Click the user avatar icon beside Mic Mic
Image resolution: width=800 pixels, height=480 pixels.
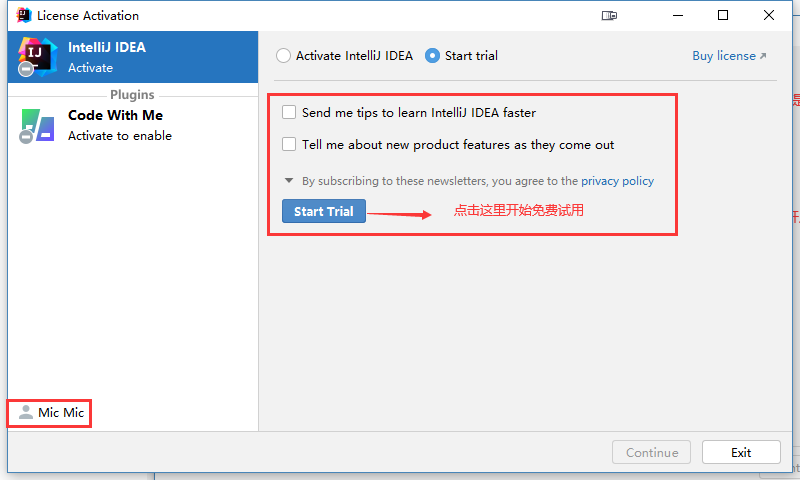pos(26,412)
